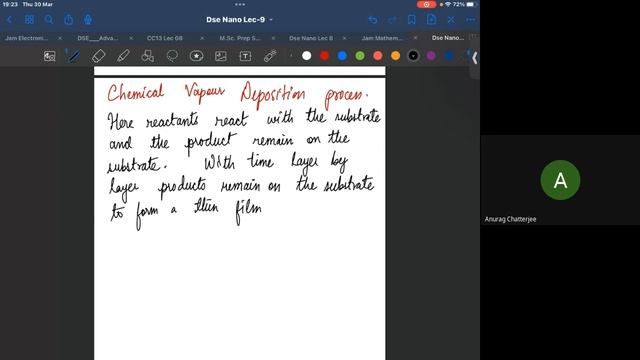Go back with the back arrow
Image resolution: width=640 pixels, height=360 pixels.
(x=10, y=20)
